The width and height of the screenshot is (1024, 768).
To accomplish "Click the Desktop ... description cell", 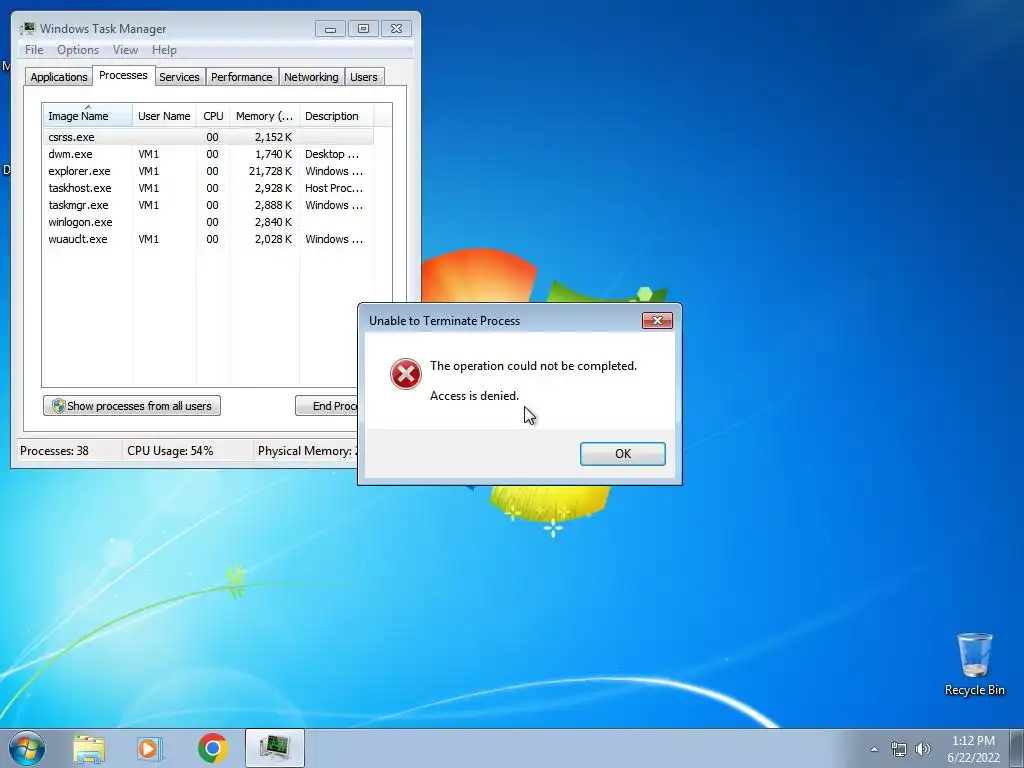I will (332, 154).
